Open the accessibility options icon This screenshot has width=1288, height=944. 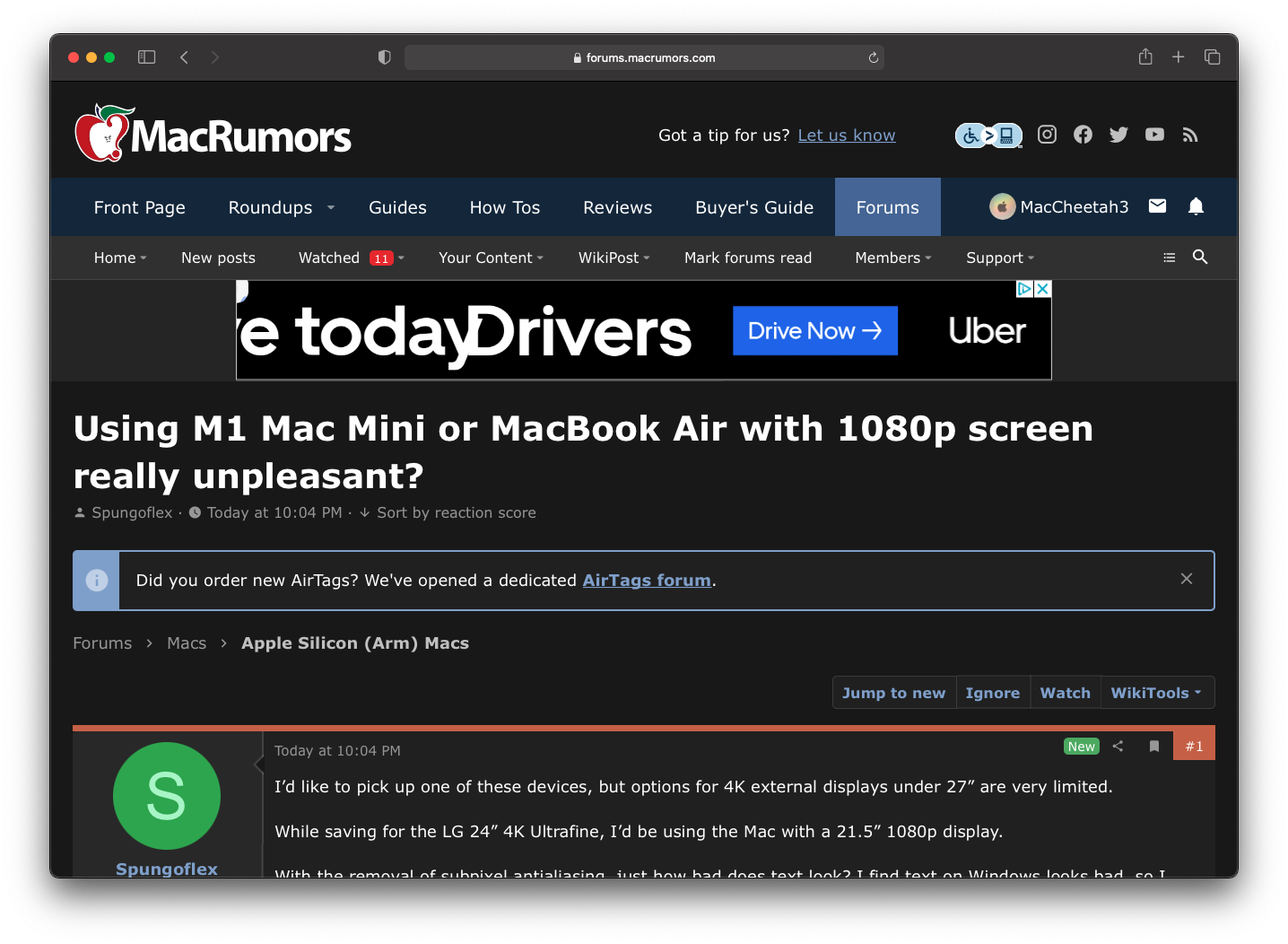pos(988,135)
